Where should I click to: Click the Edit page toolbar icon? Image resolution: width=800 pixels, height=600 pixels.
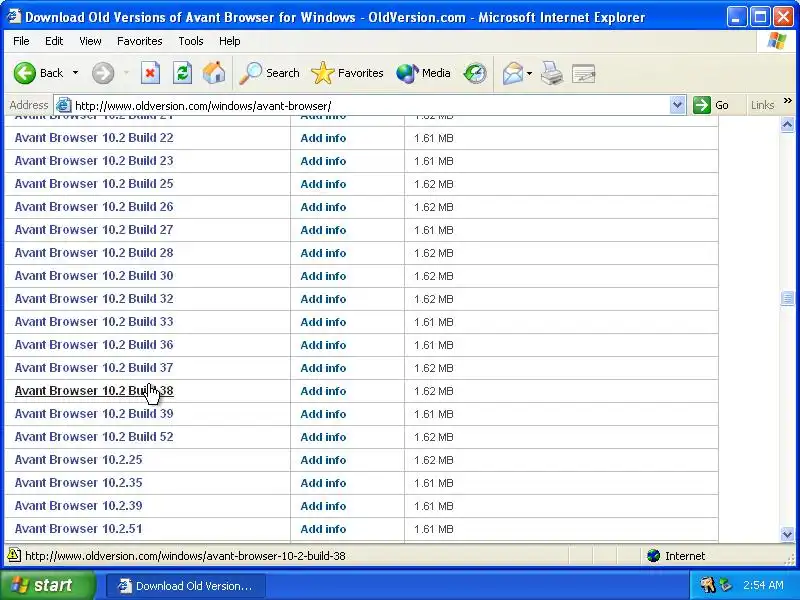click(x=584, y=73)
